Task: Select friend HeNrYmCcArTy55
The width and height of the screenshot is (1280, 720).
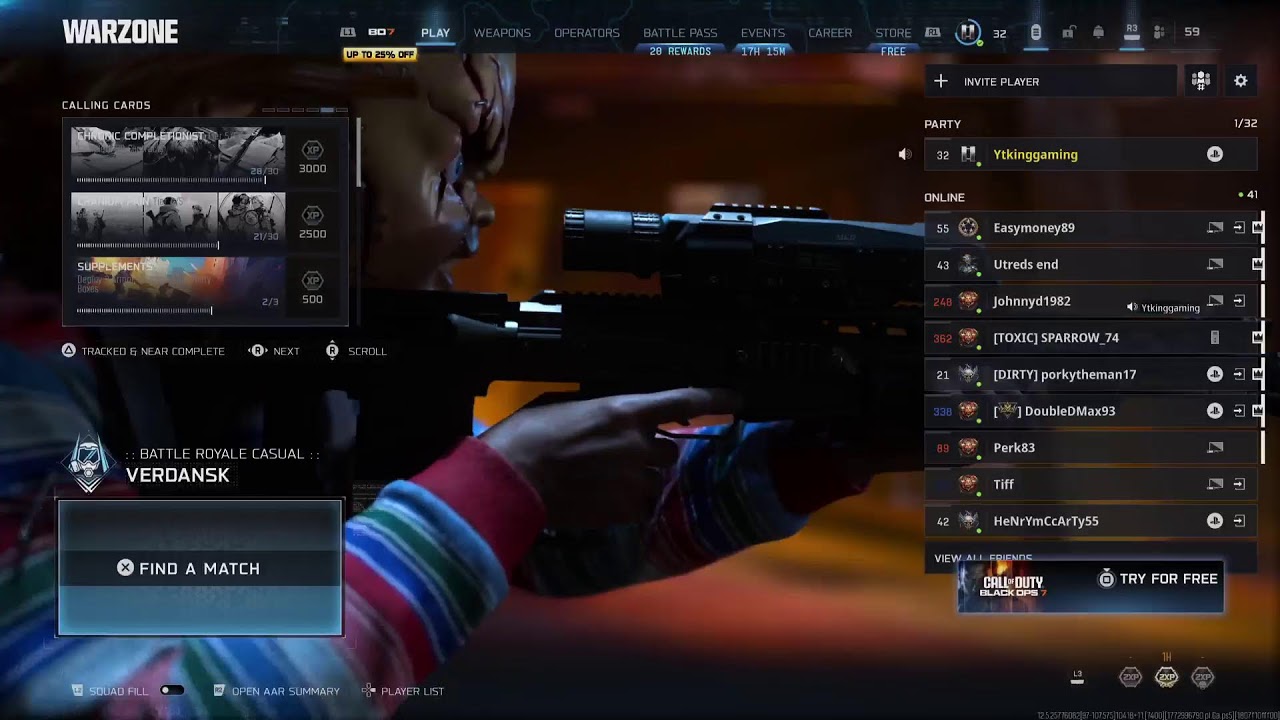Action: (1089, 521)
